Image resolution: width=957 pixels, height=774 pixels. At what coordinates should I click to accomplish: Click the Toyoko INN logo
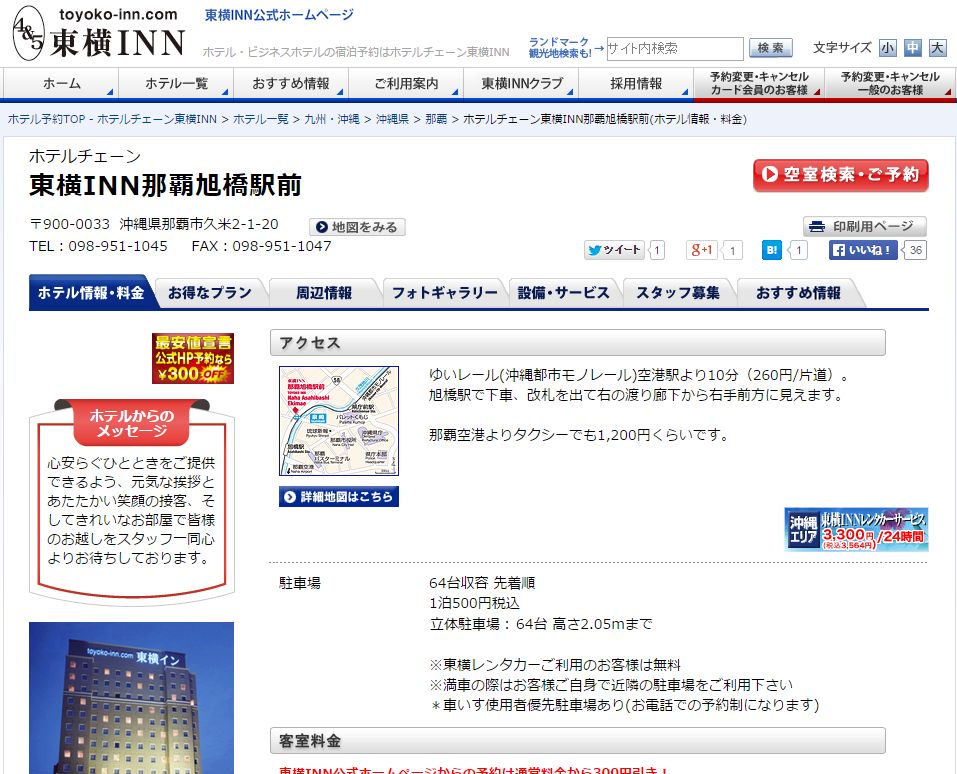click(x=98, y=34)
